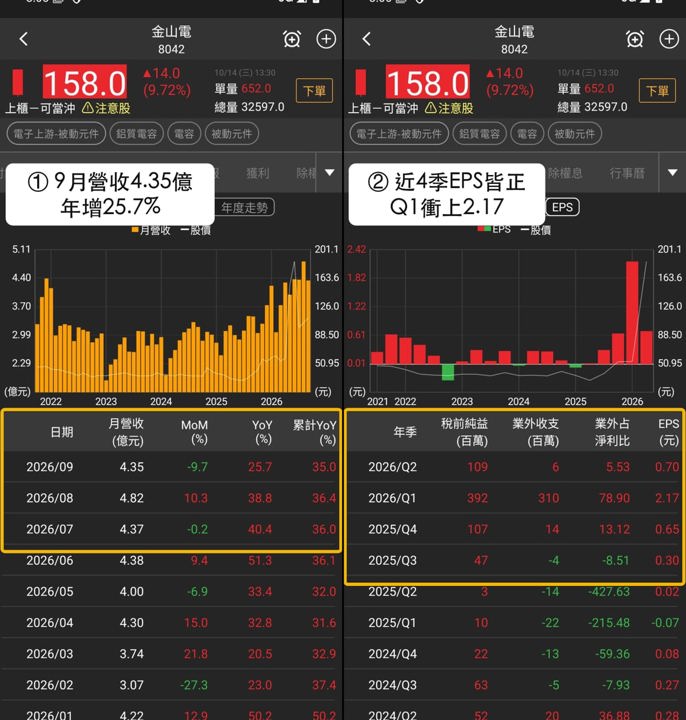Image resolution: width=686 pixels, height=720 pixels.
Task: Tap 月營收 legend orange swatch
Action: 135,230
